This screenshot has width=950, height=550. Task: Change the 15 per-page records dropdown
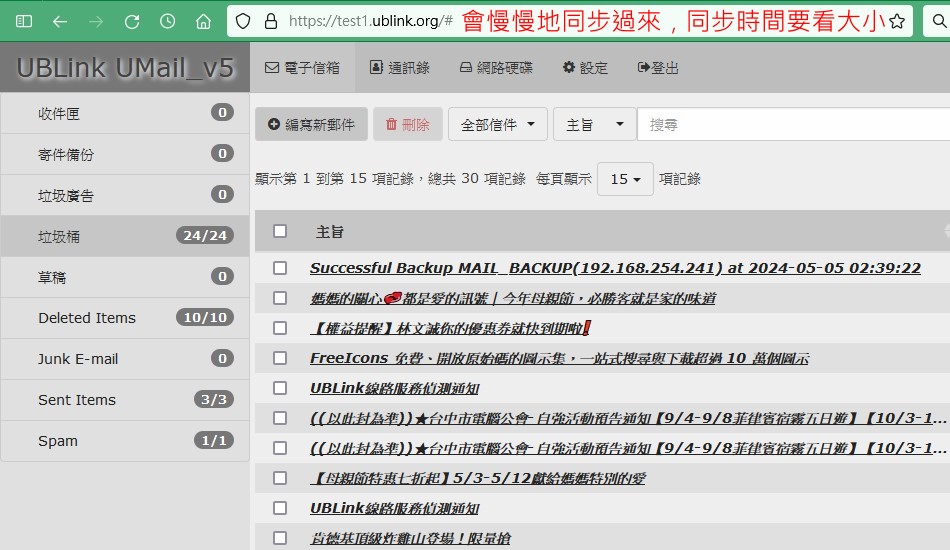625,179
